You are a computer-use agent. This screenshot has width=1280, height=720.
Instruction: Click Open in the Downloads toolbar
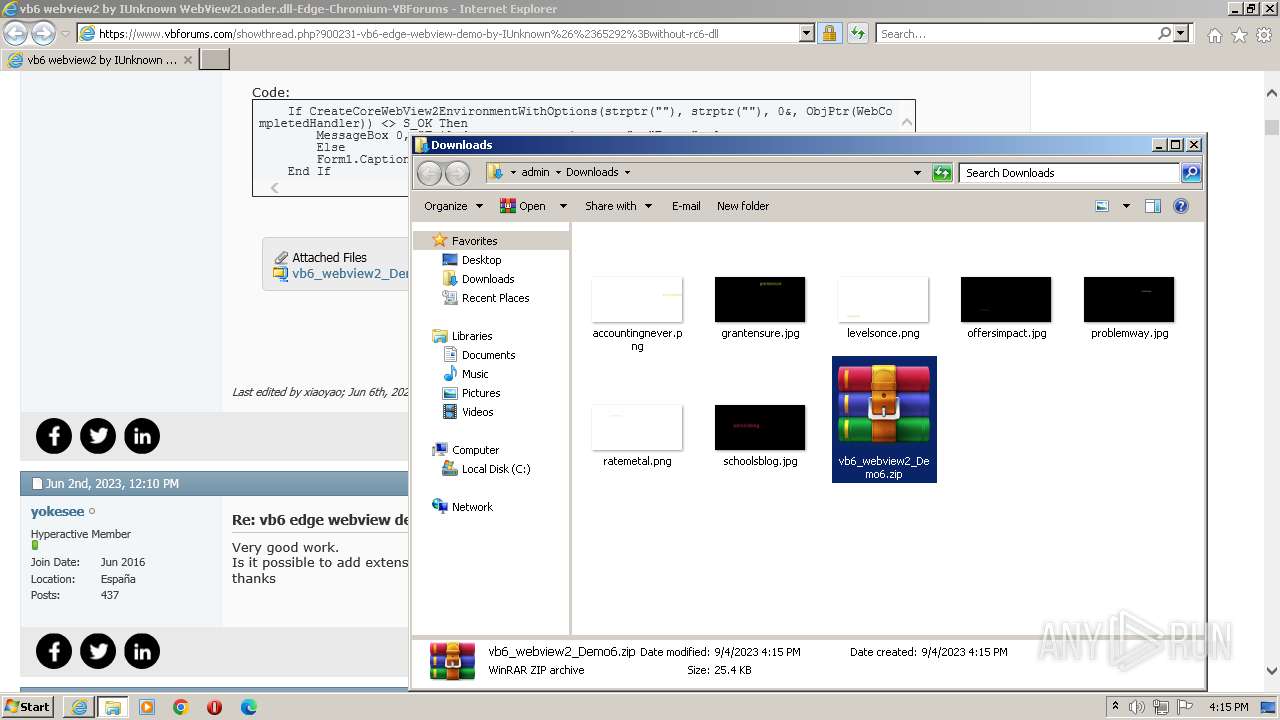[x=522, y=206]
